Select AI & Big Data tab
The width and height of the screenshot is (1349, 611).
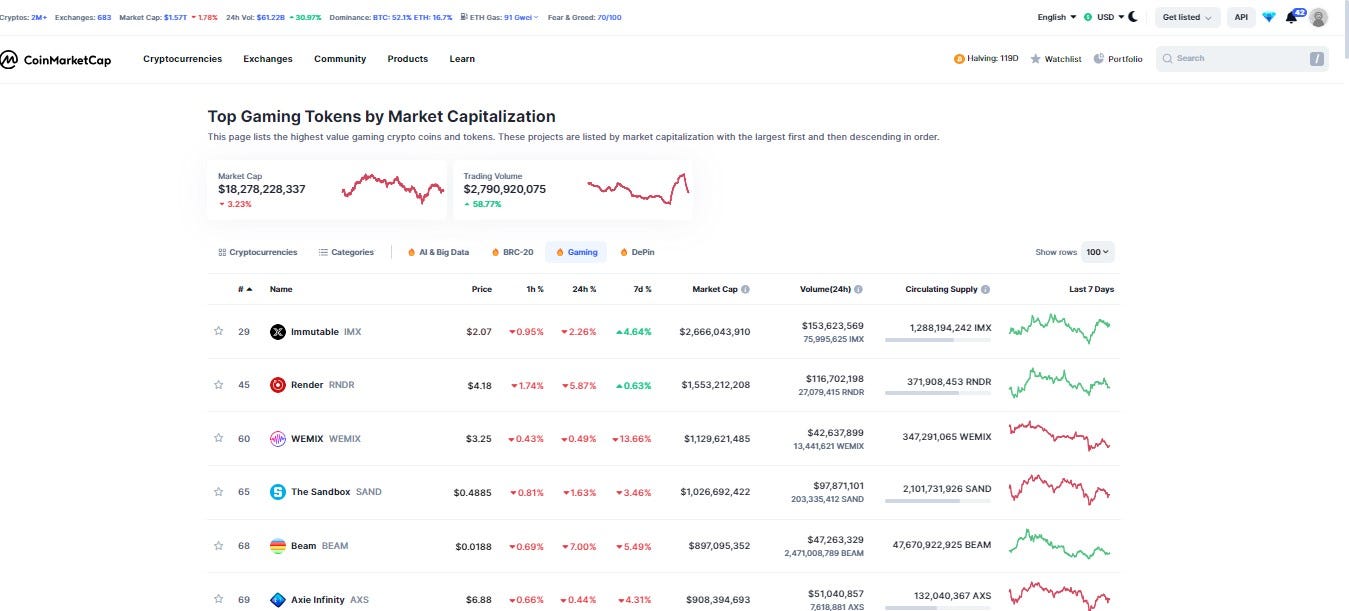tap(438, 253)
